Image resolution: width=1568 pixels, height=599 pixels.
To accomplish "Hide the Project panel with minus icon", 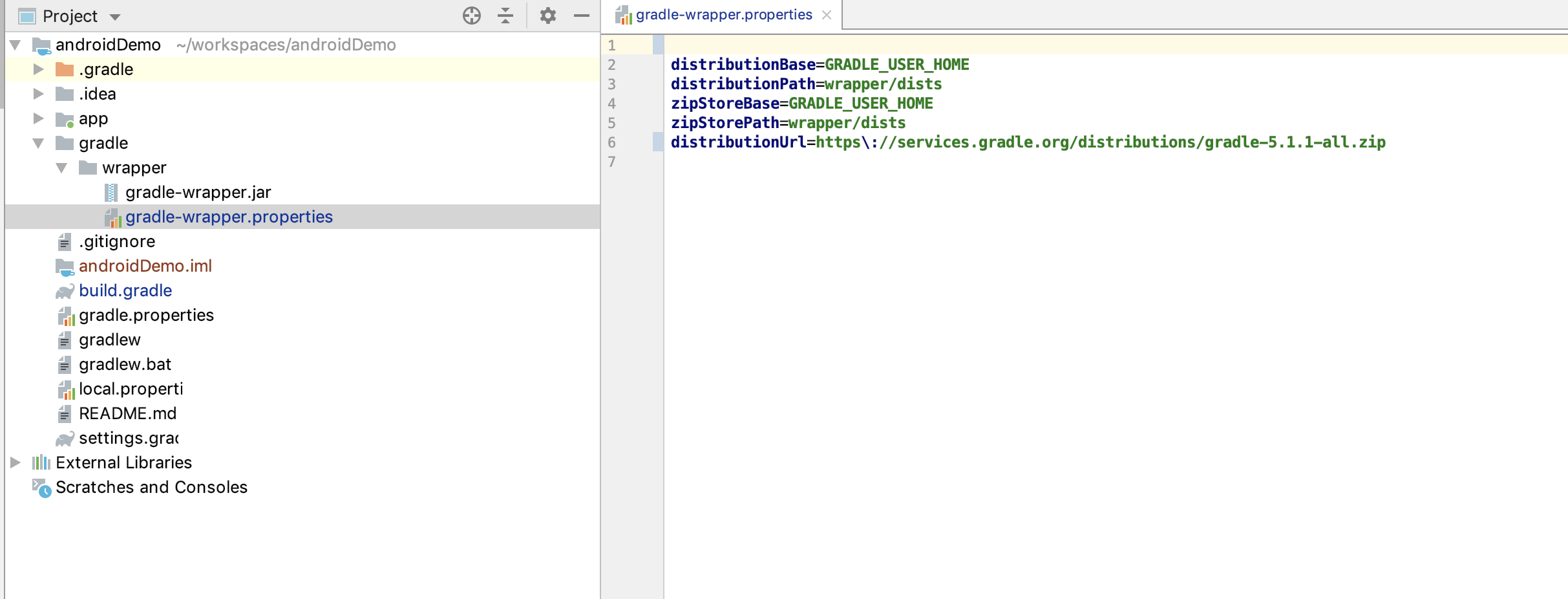I will point(582,16).
